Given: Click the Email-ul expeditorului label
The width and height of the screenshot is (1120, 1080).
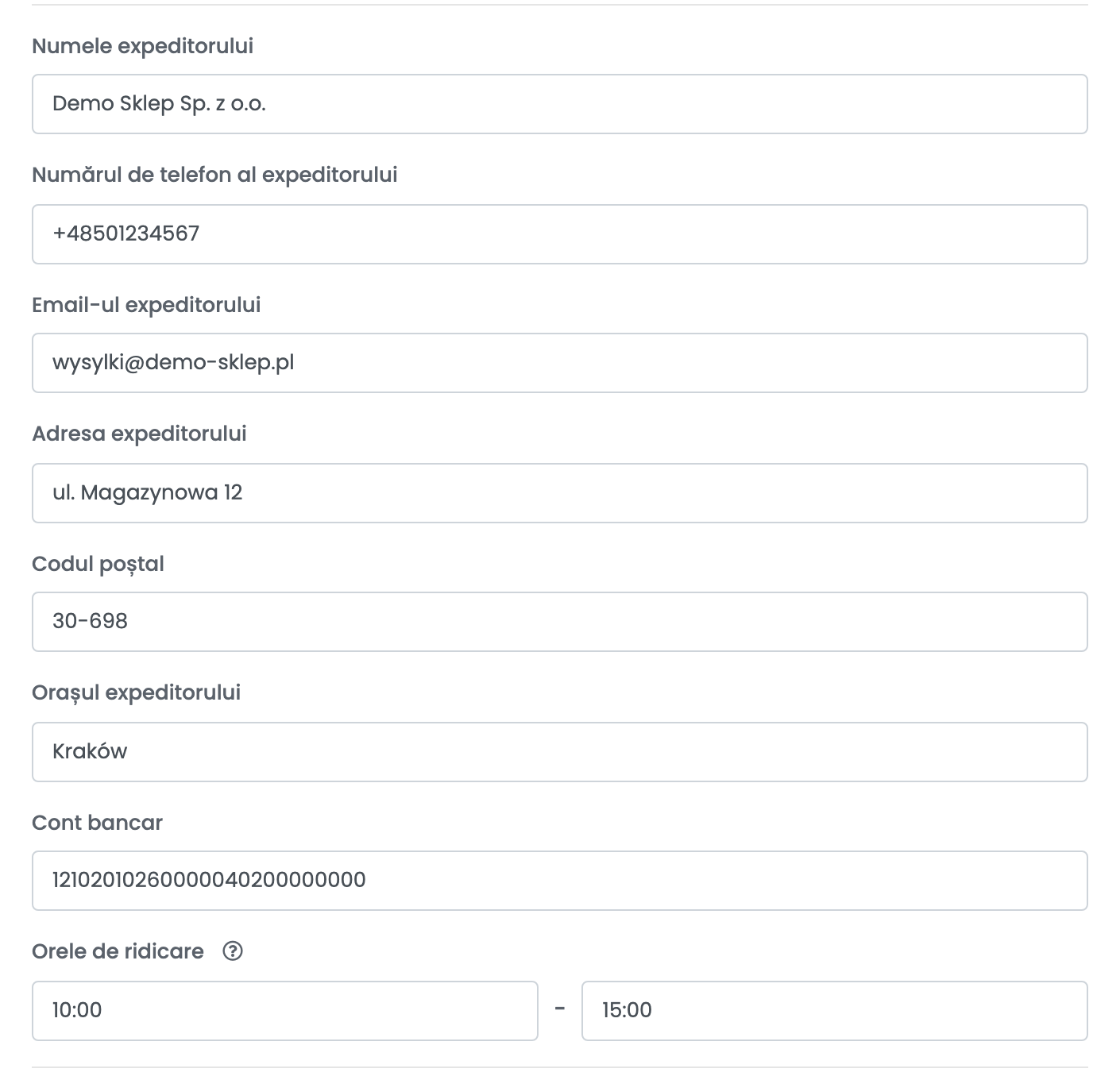Looking at the screenshot, I should (x=146, y=305).
